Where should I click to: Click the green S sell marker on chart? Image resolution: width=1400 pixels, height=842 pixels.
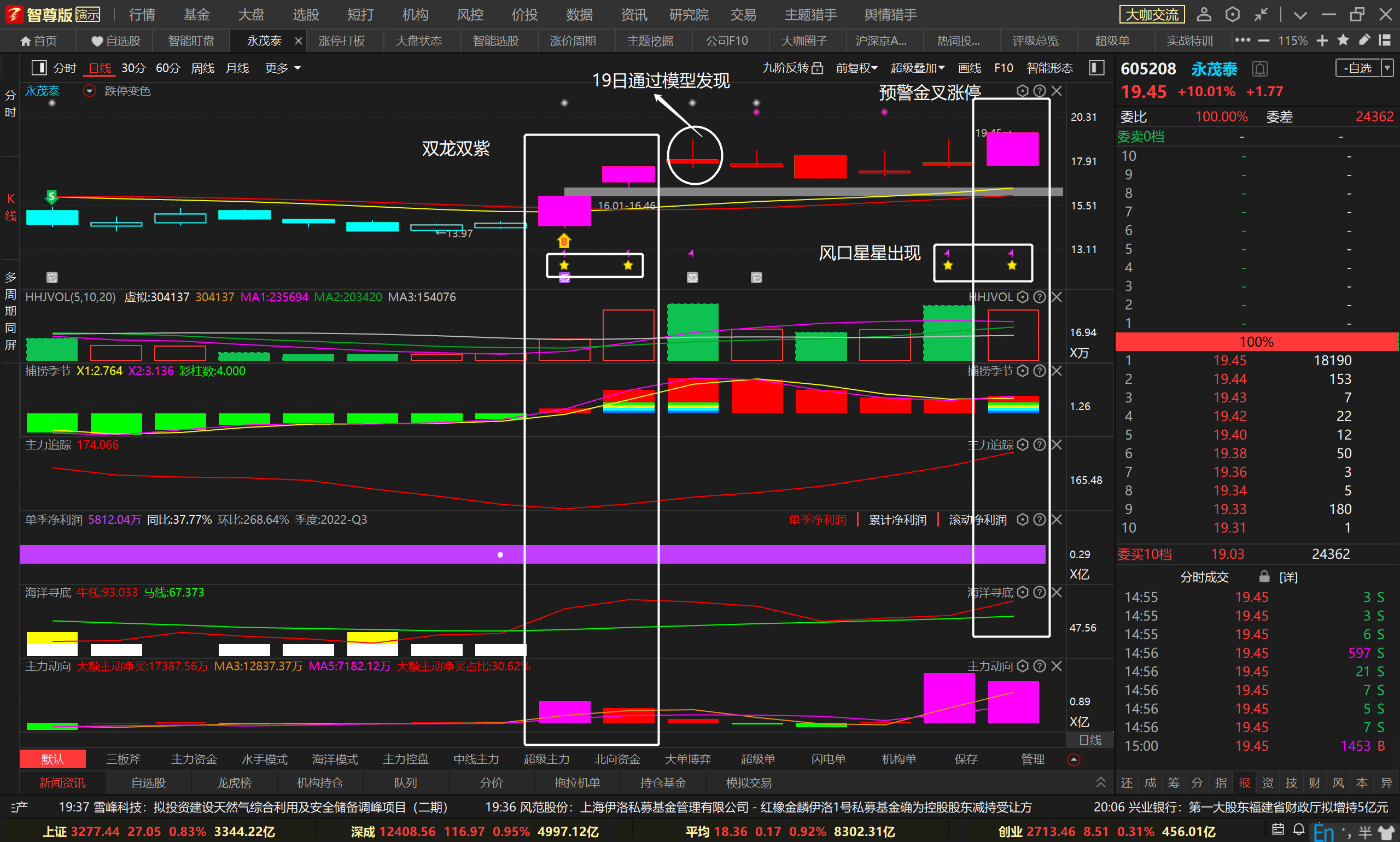tap(51, 197)
